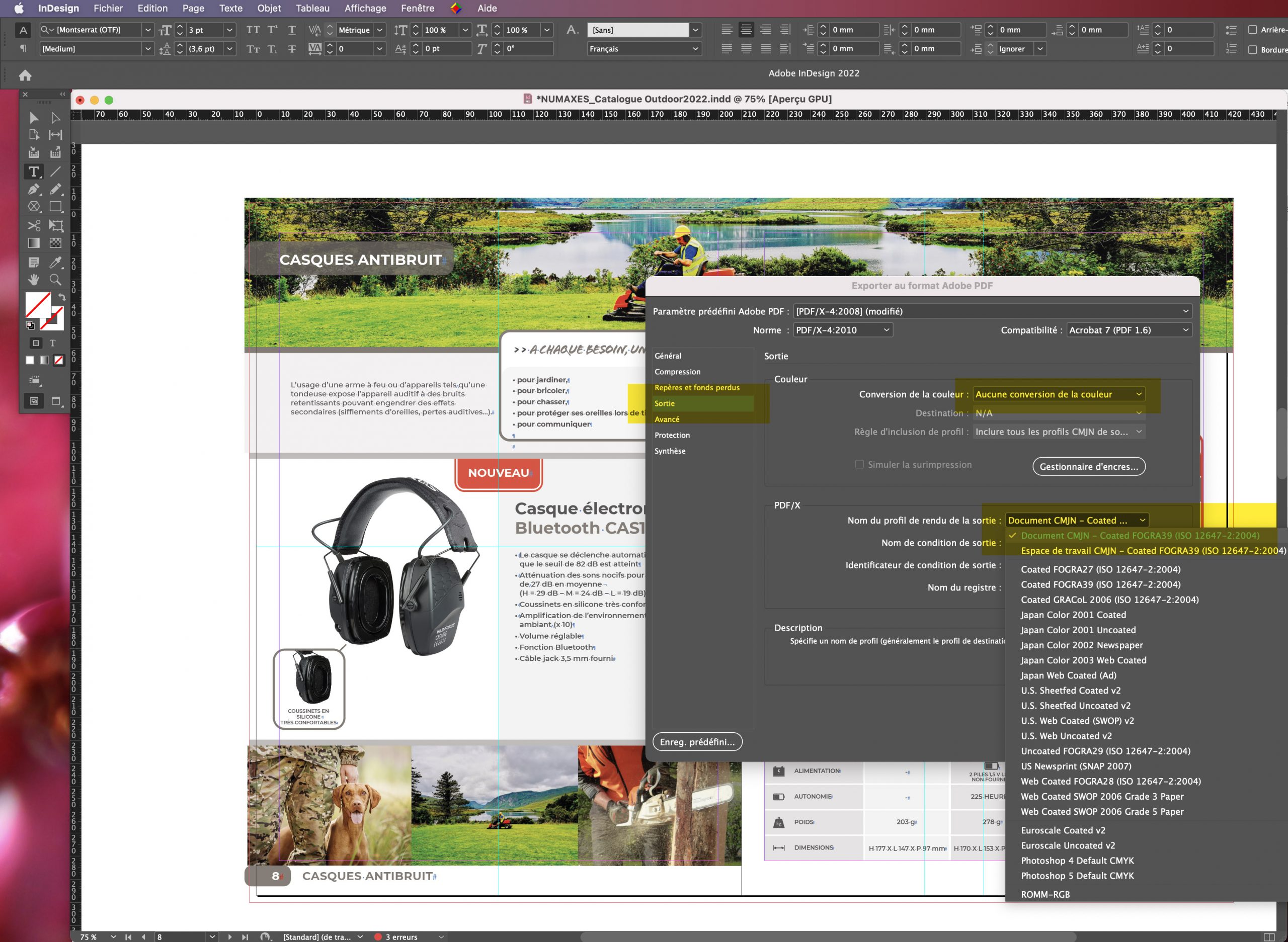Select the Line tool
The height and width of the screenshot is (942, 1288).
click(x=55, y=172)
